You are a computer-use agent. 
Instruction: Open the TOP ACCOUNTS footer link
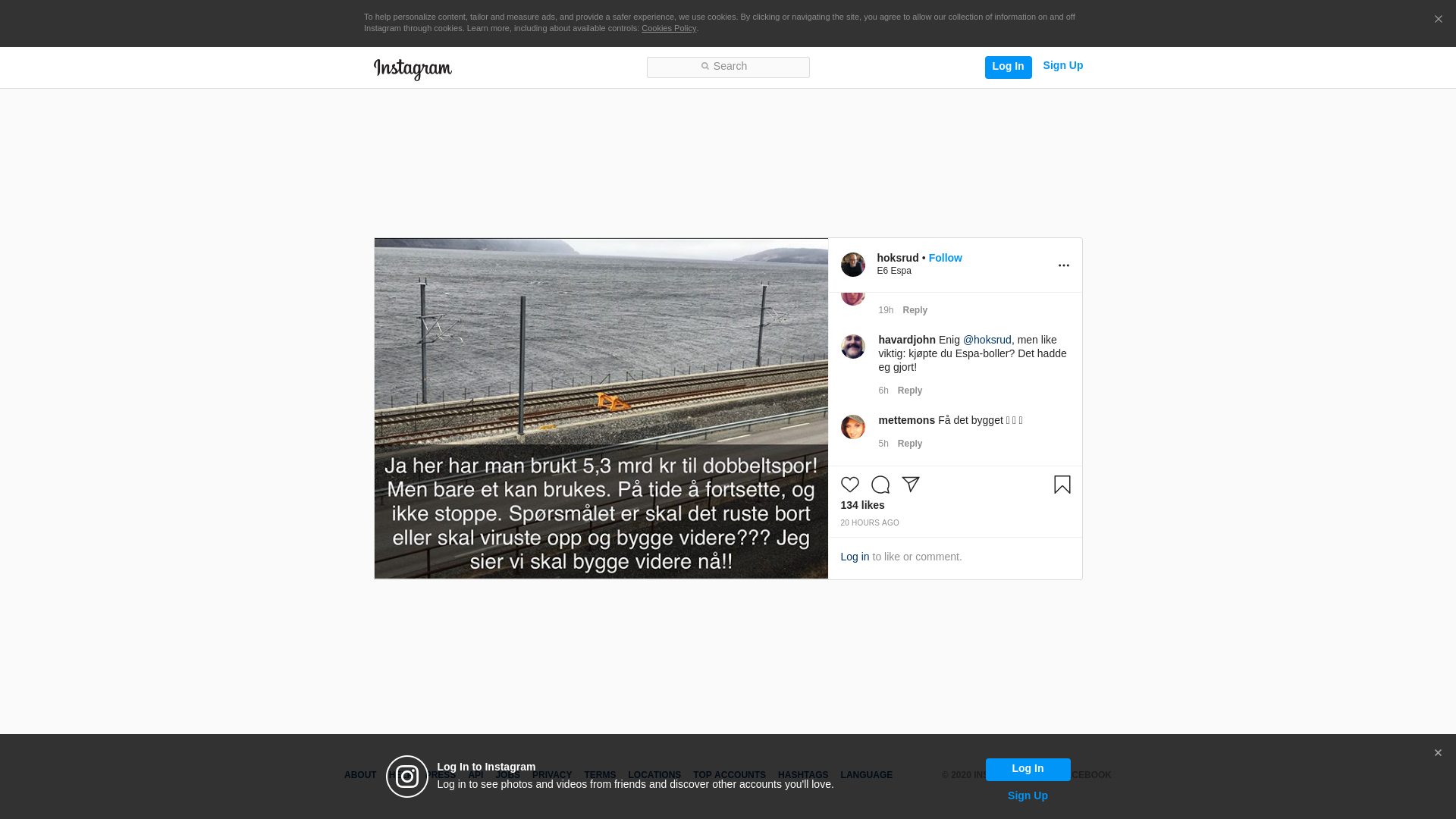click(x=729, y=775)
